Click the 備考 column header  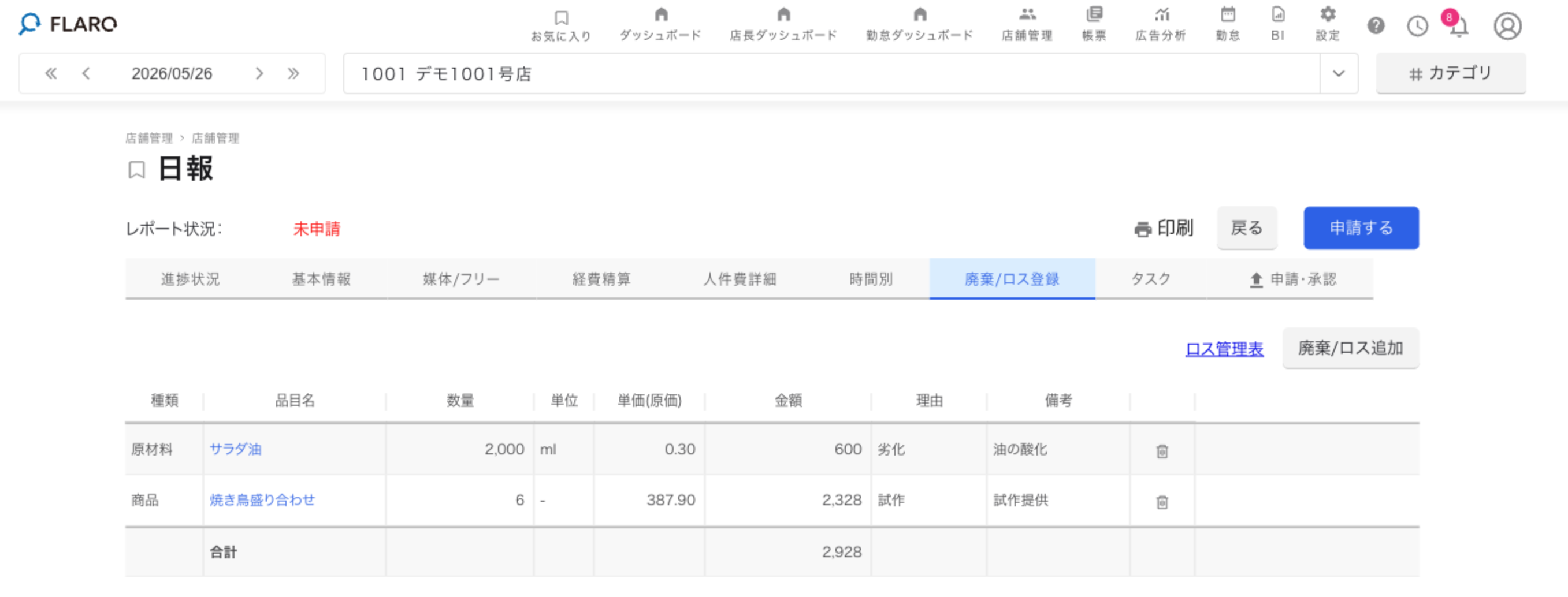coord(1058,401)
